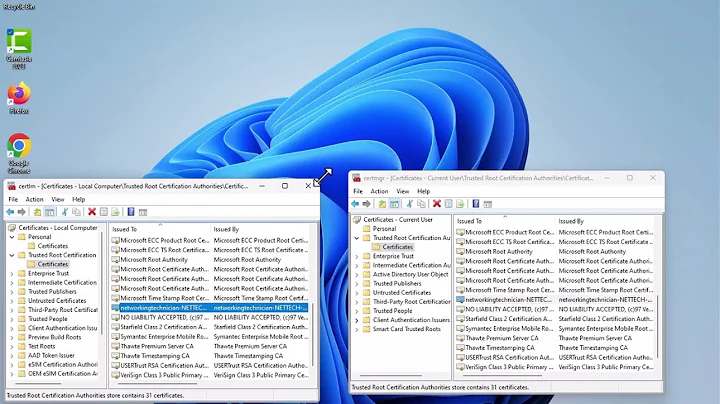Click Help icon in certlm toolbar

click(x=131, y=212)
